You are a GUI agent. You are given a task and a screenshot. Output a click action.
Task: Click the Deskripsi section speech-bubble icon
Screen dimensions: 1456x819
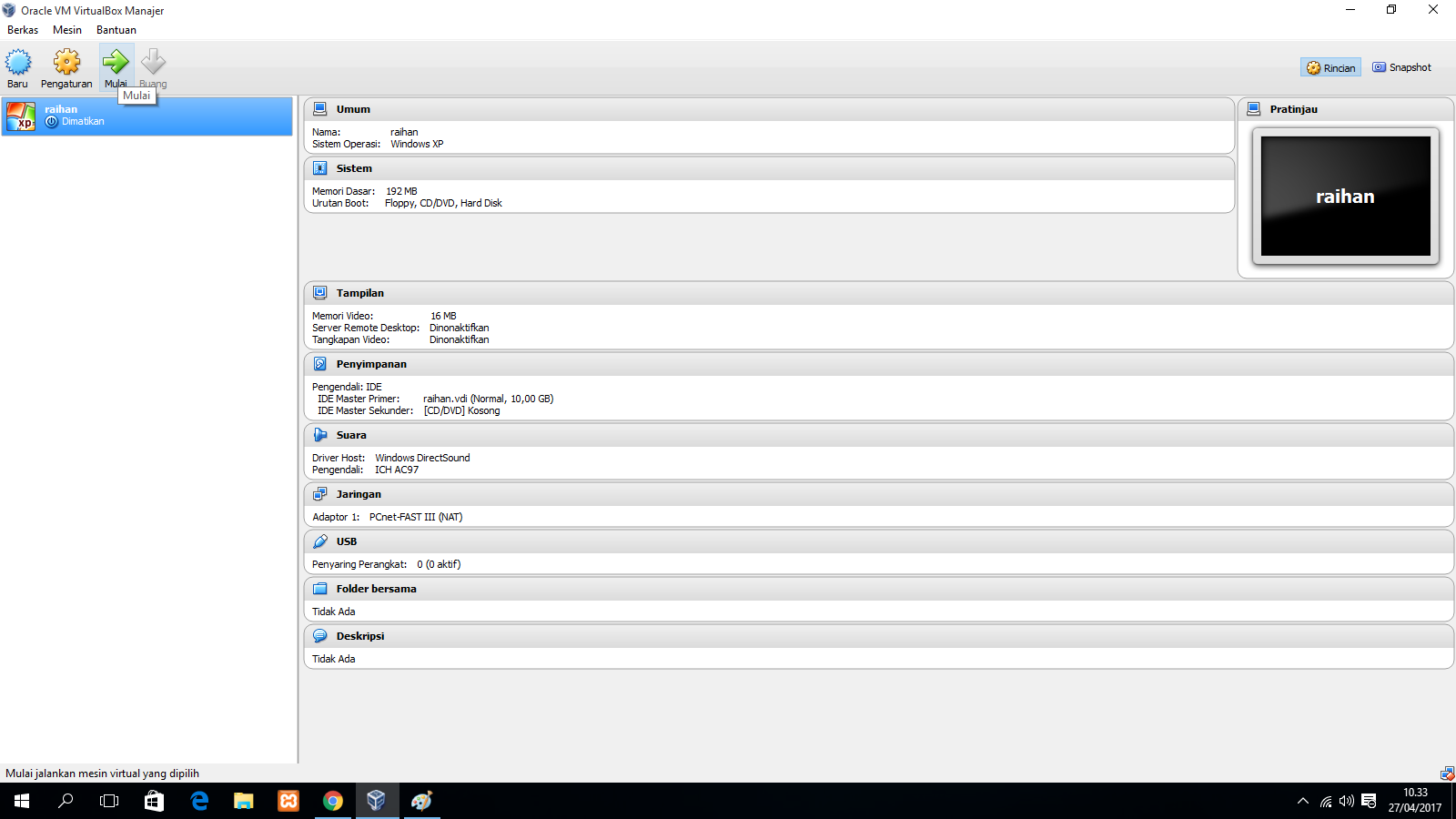click(x=320, y=636)
